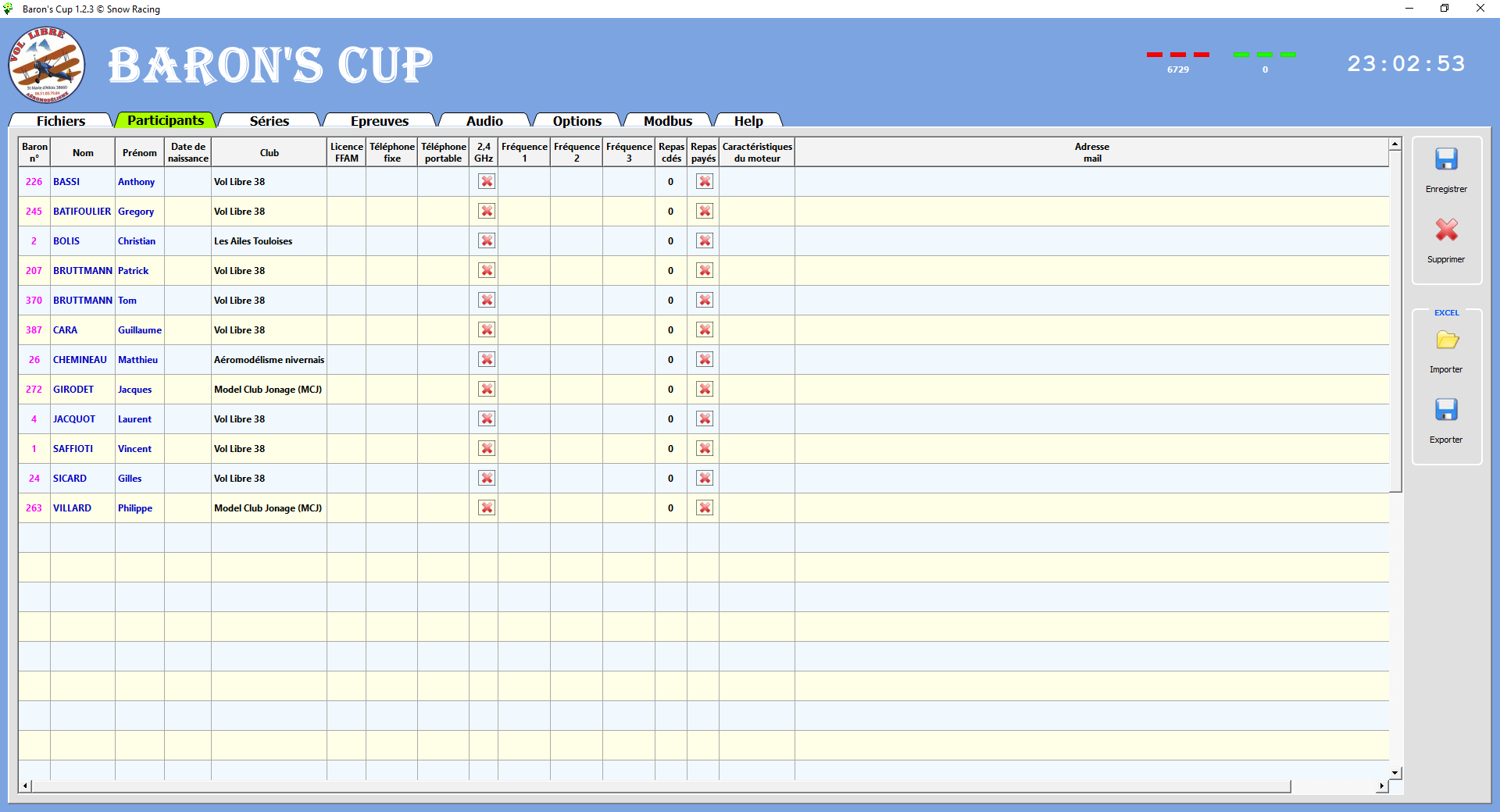
Task: Toggle Repas payés checkbox for BOLIS
Action: [705, 241]
